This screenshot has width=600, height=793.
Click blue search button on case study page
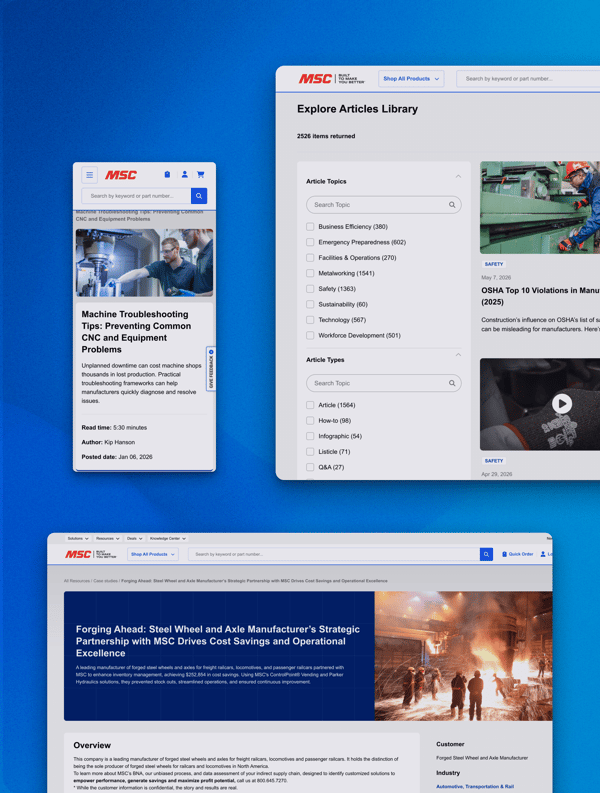click(x=486, y=554)
